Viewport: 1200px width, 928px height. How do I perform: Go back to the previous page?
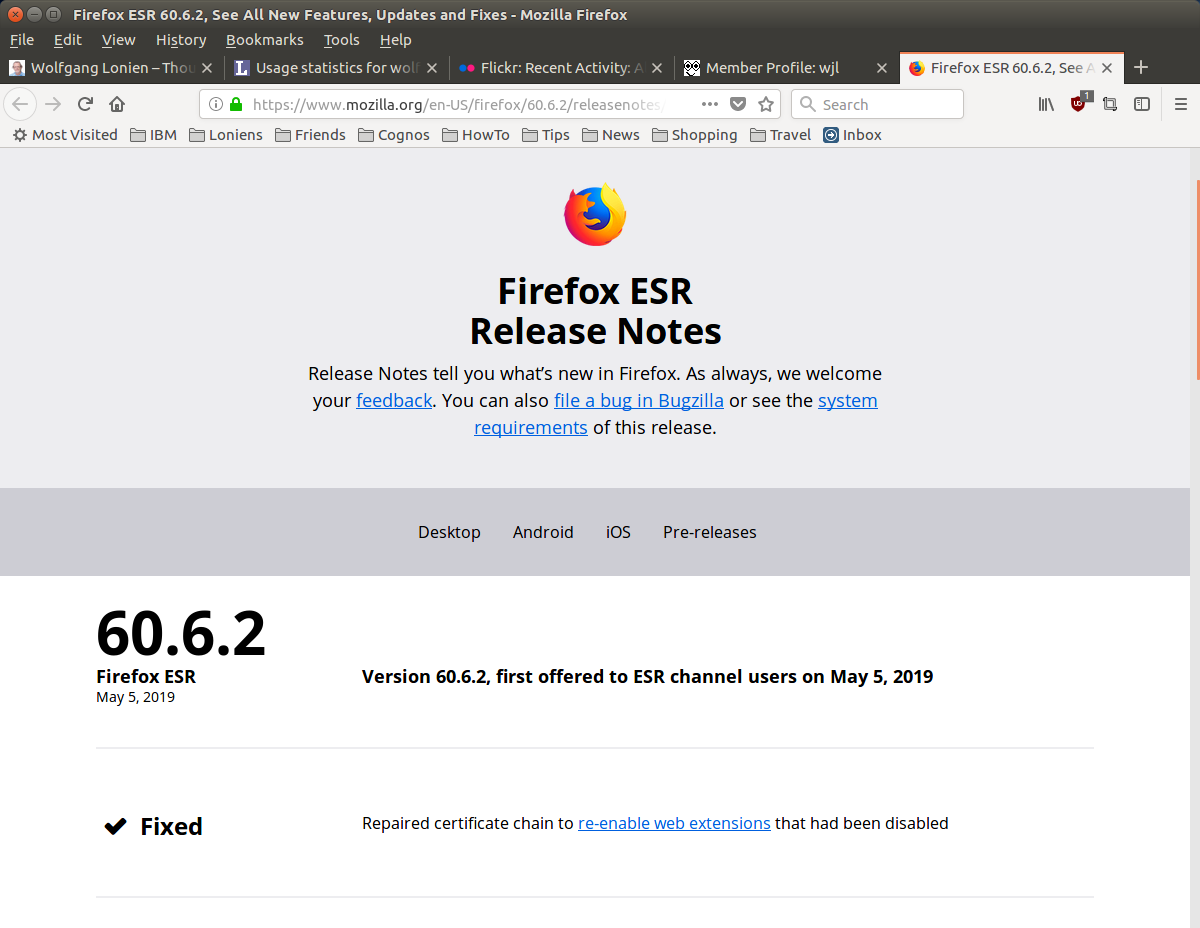[20, 104]
